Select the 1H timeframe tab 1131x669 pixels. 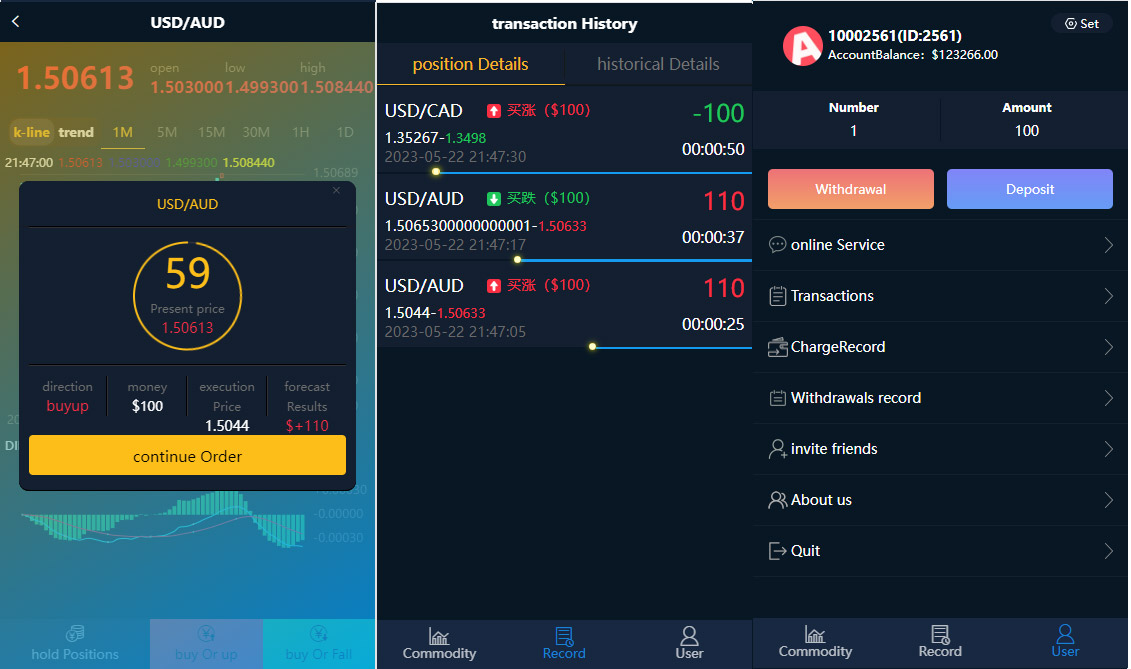pyautogui.click(x=301, y=132)
